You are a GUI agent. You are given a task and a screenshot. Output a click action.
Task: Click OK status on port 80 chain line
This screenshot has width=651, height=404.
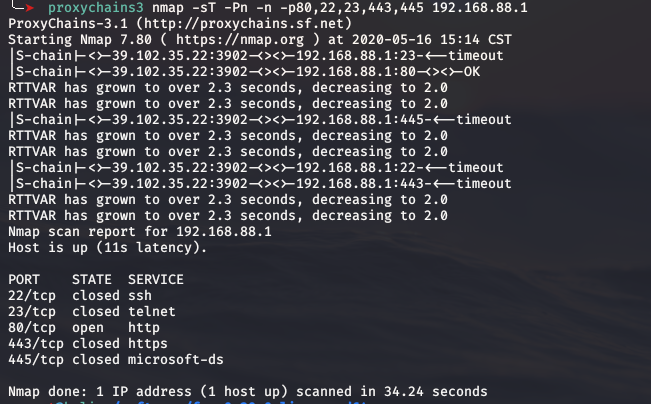471,71
